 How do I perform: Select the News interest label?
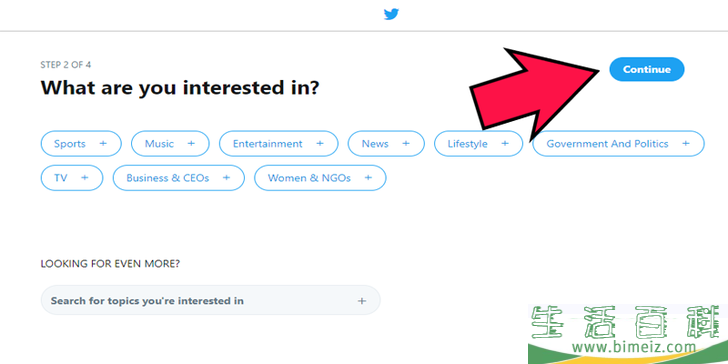point(375,143)
